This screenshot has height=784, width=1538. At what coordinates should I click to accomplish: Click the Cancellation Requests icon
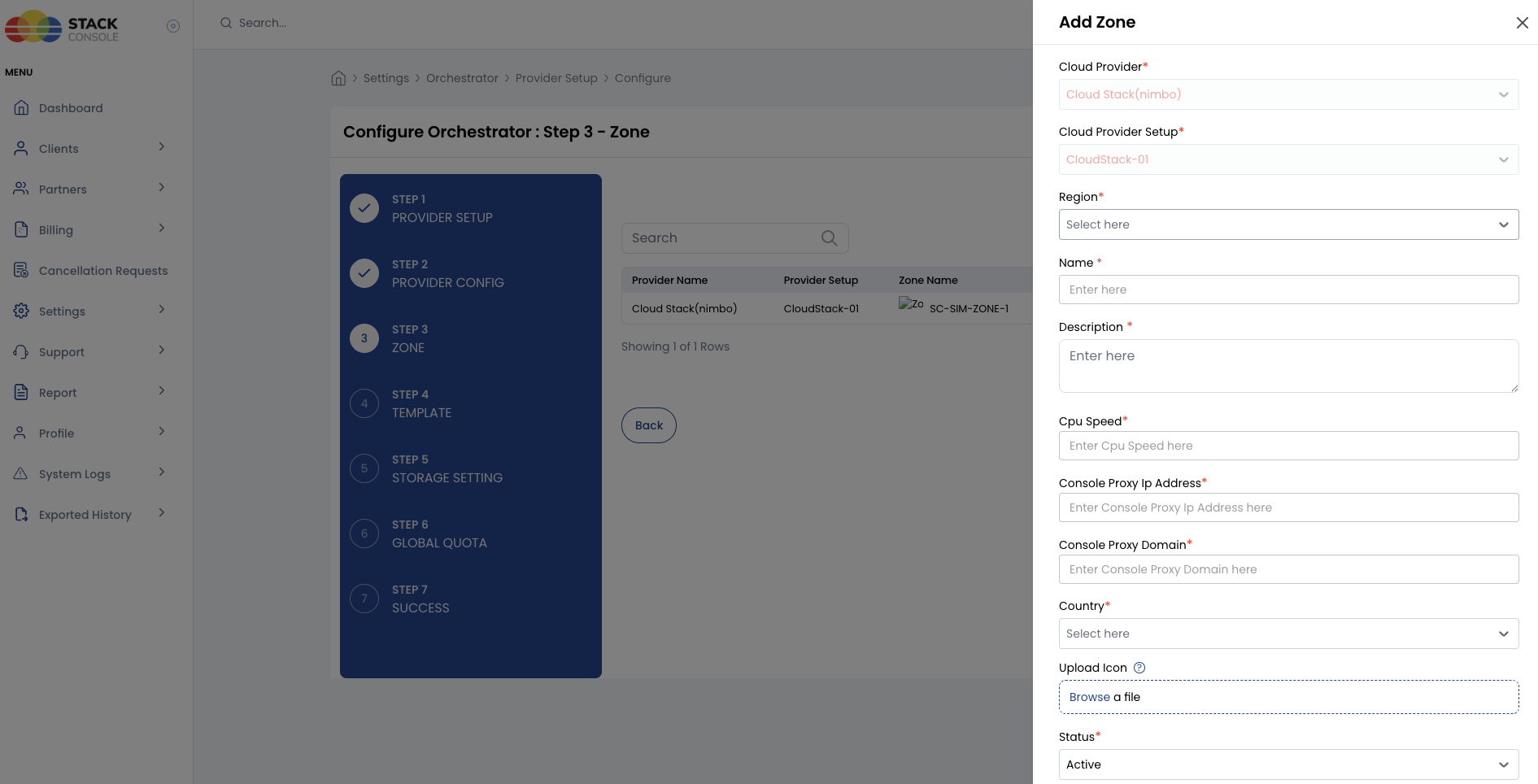point(22,270)
